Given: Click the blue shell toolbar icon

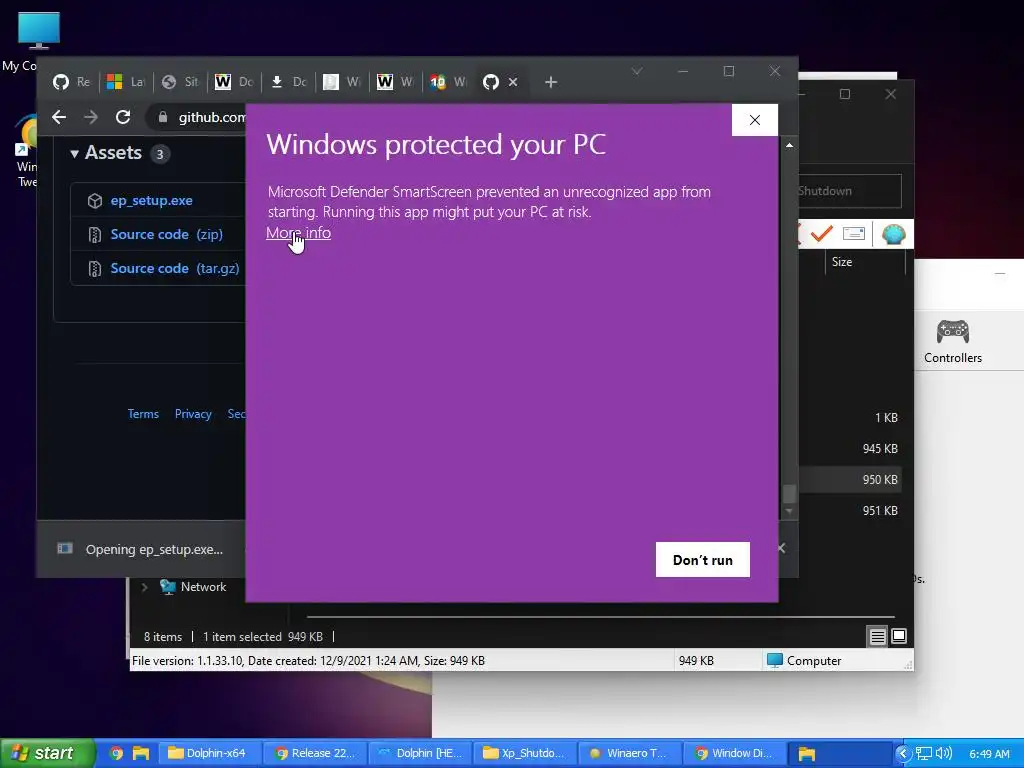Looking at the screenshot, I should click(893, 234).
